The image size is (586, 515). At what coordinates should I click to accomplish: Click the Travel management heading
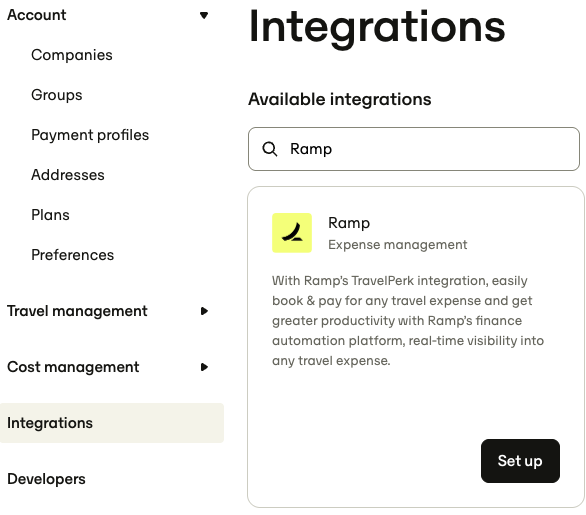tap(77, 311)
